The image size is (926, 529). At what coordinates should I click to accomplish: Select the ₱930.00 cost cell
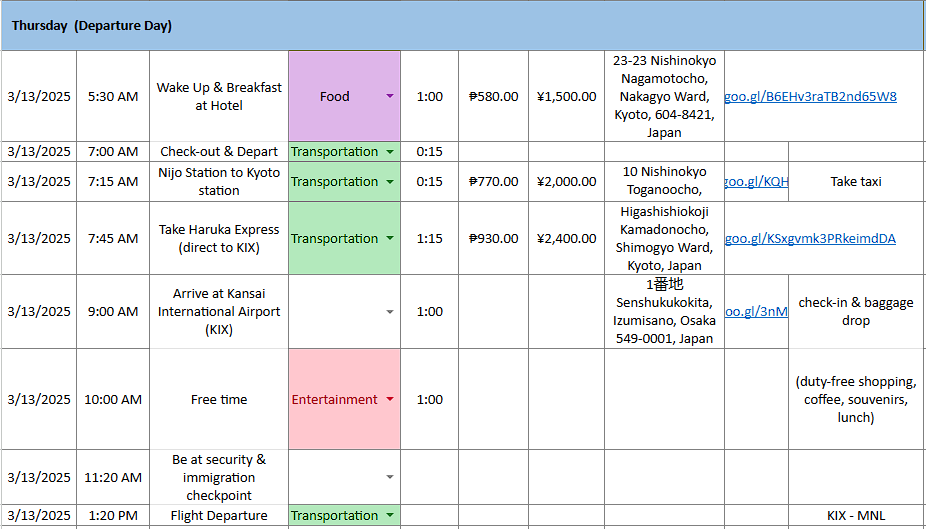click(x=494, y=239)
